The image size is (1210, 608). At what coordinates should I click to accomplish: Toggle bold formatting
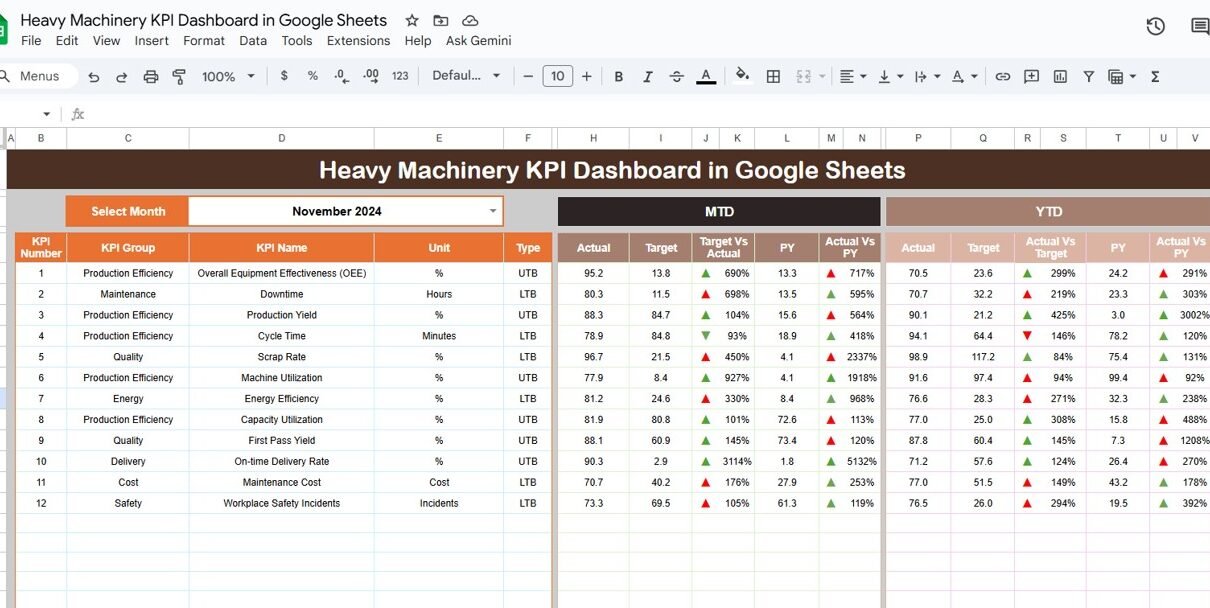click(x=619, y=77)
